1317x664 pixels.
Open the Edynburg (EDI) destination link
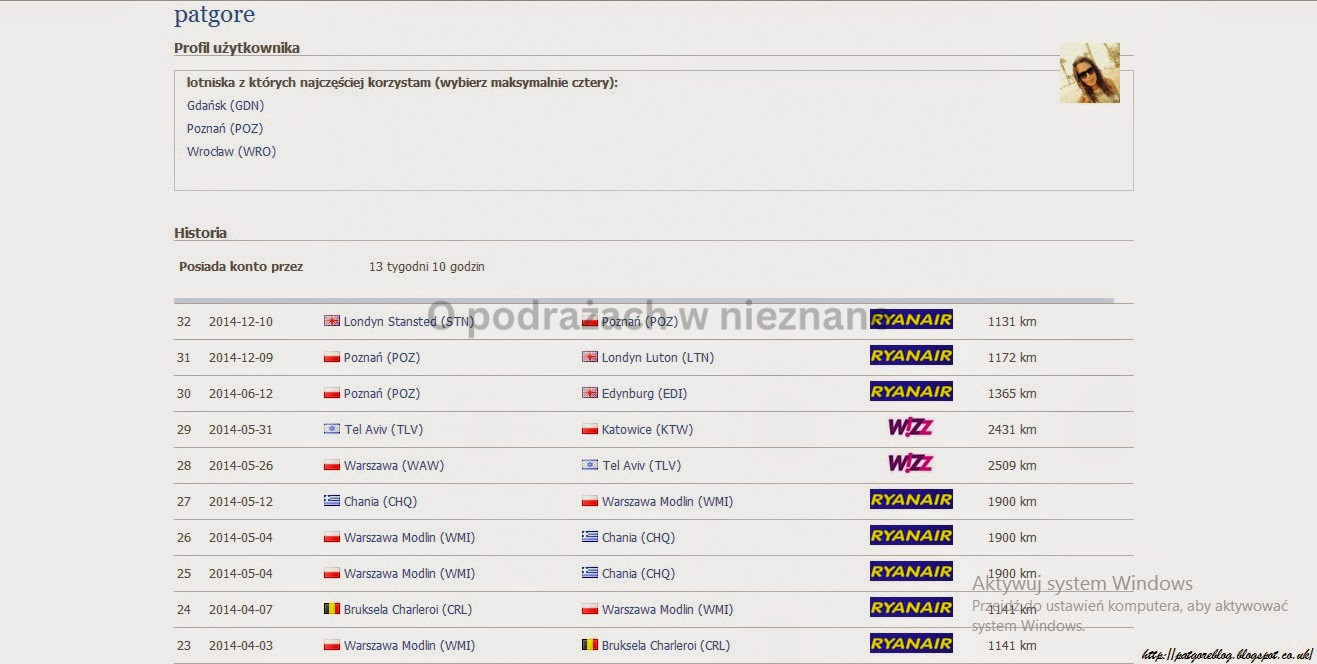pyautogui.click(x=644, y=394)
